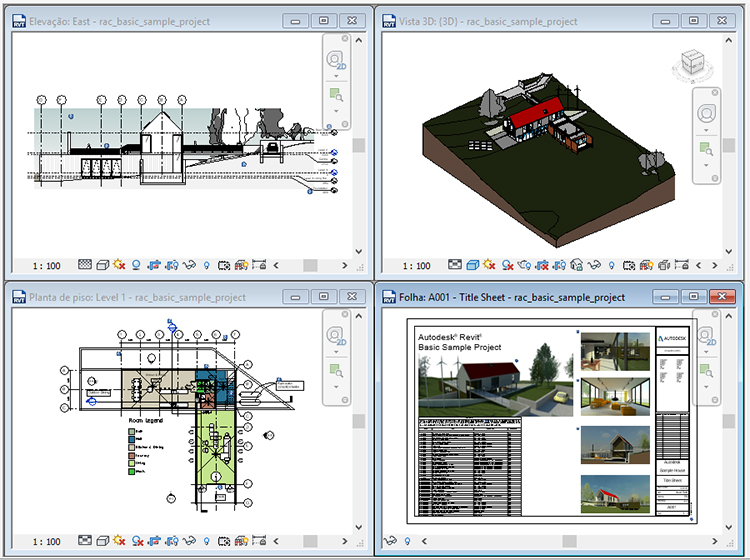The width and height of the screenshot is (750, 560).
Task: Click the Unlocked 3D View icon
Action: click(x=577, y=265)
